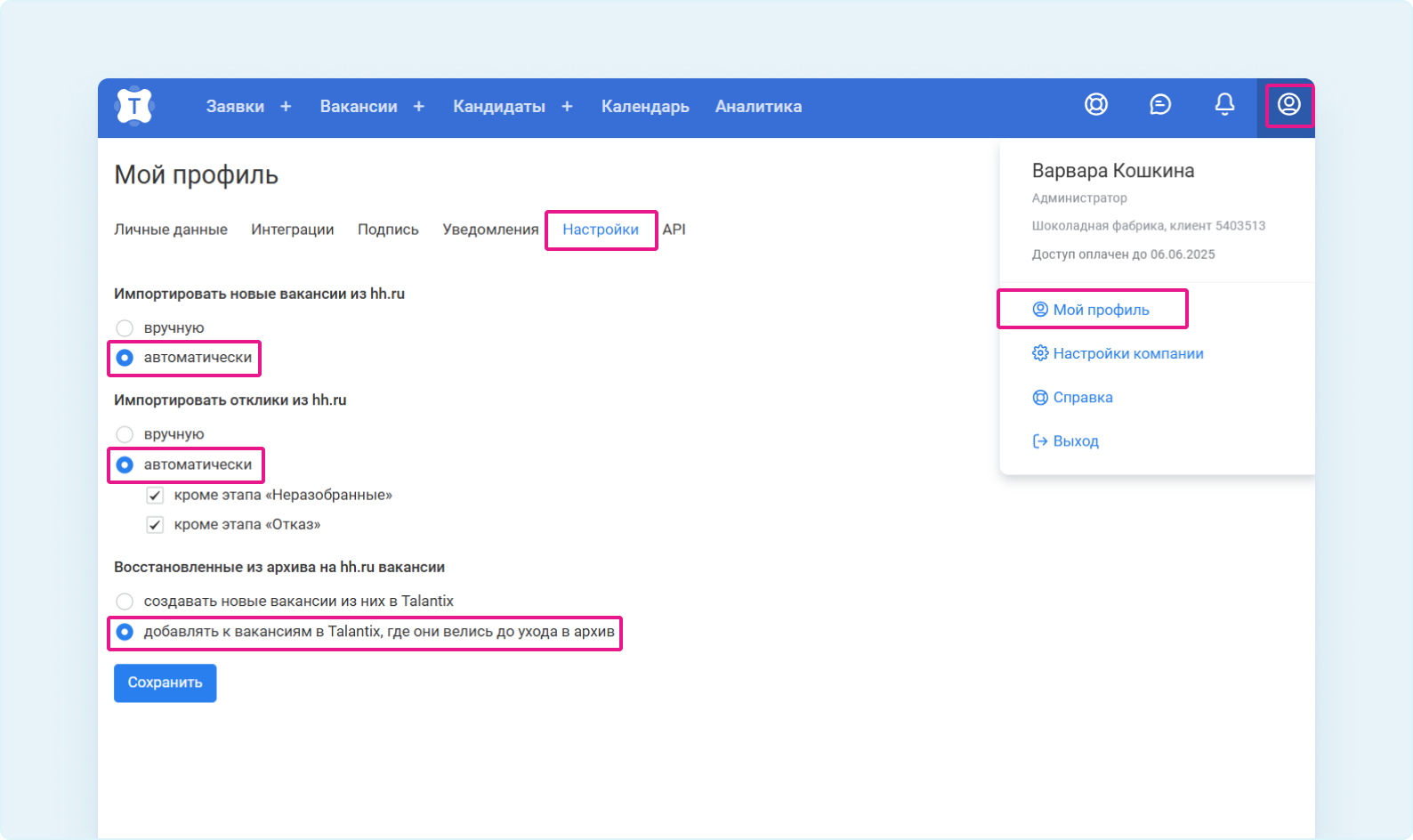Click the Talantix logo icon
Viewport: 1413px width, 840px height.
pos(134,106)
